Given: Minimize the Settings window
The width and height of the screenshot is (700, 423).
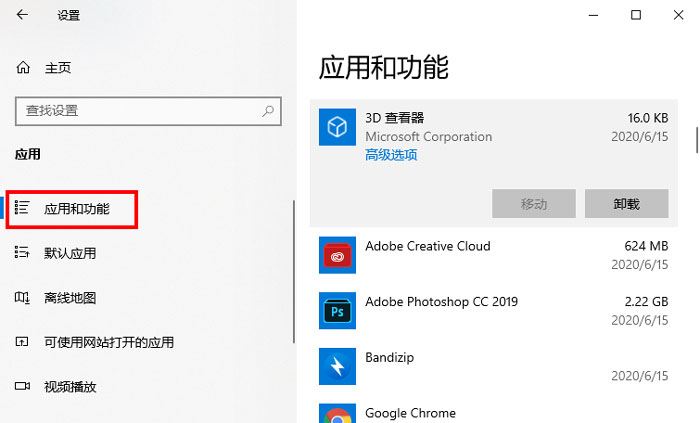Looking at the screenshot, I should 593,15.
